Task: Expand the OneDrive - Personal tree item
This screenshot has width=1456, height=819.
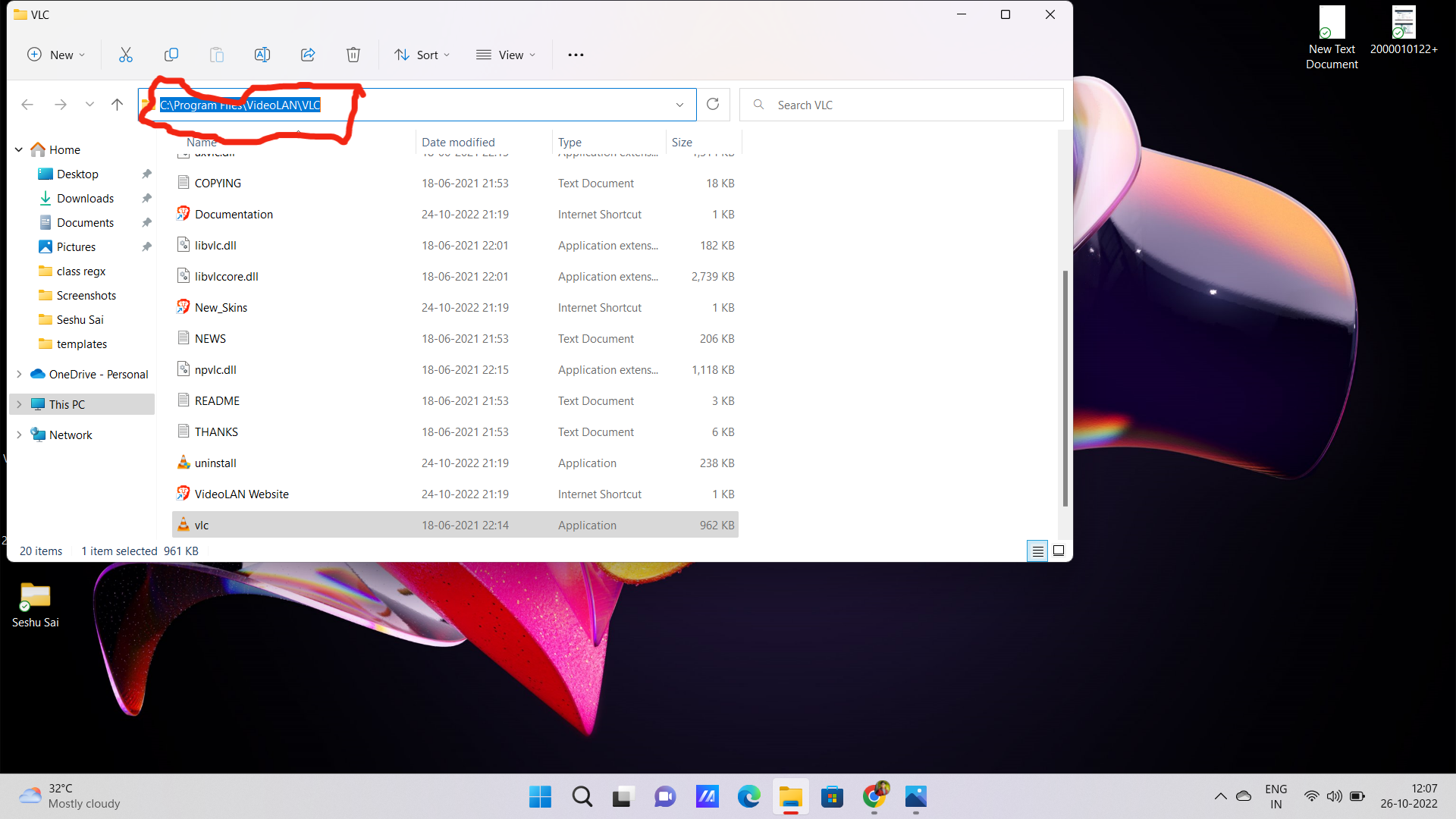Action: 18,374
